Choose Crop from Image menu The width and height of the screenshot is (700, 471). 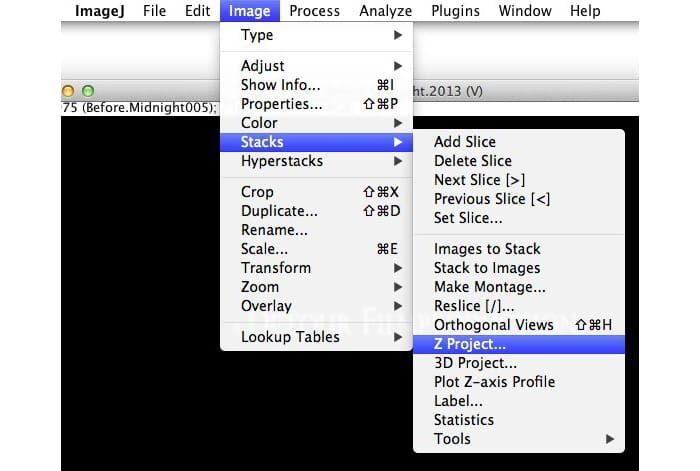click(x=316, y=192)
